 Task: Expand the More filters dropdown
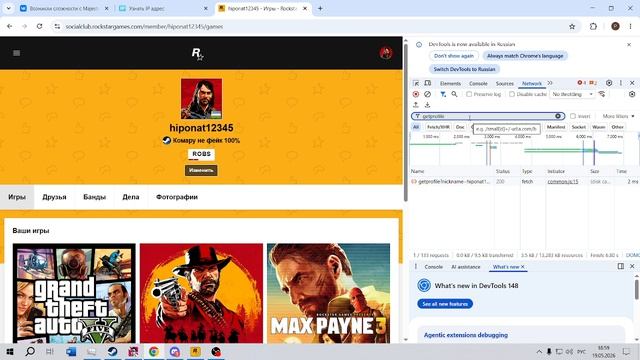tap(618, 116)
